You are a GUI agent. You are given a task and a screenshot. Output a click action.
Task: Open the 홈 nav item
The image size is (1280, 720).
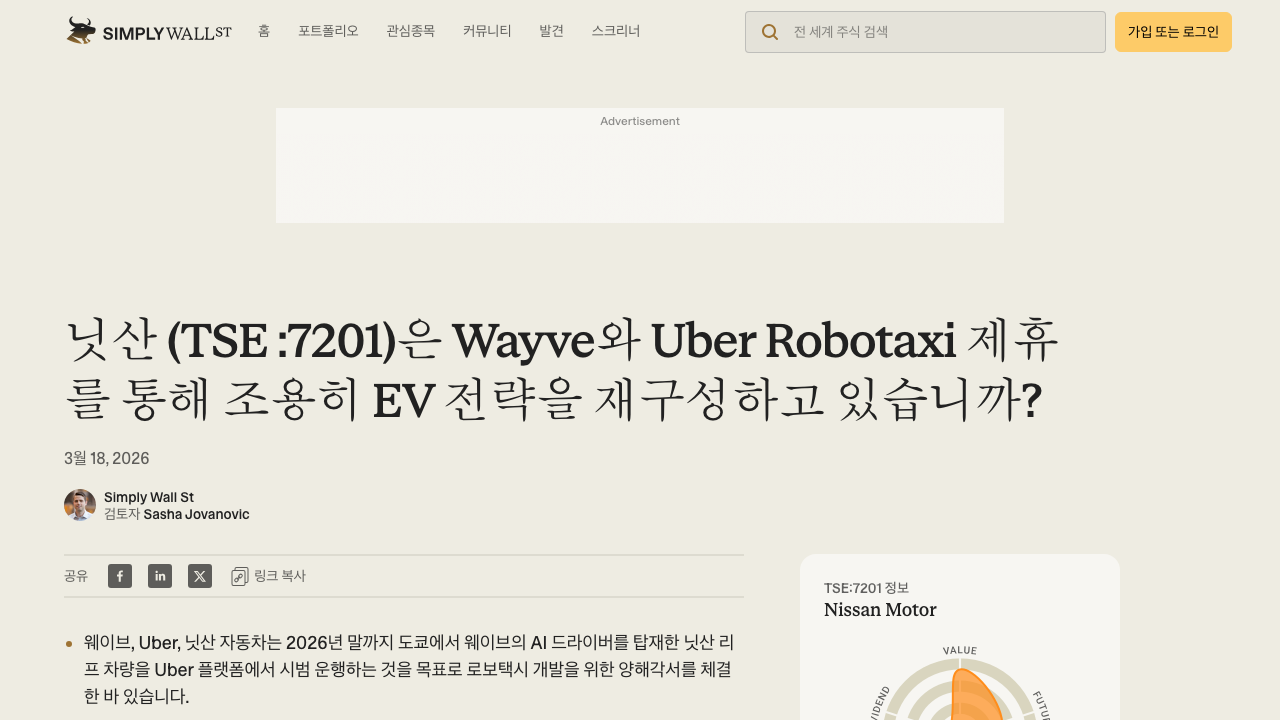264,31
